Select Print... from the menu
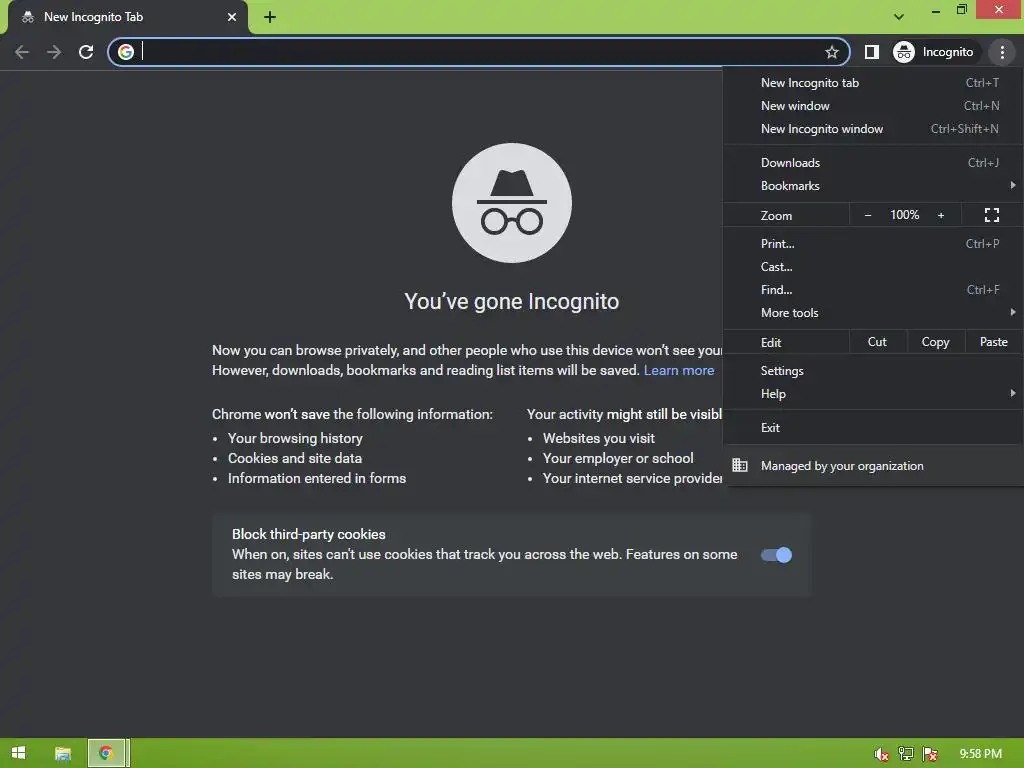This screenshot has height=768, width=1024. tap(872, 244)
